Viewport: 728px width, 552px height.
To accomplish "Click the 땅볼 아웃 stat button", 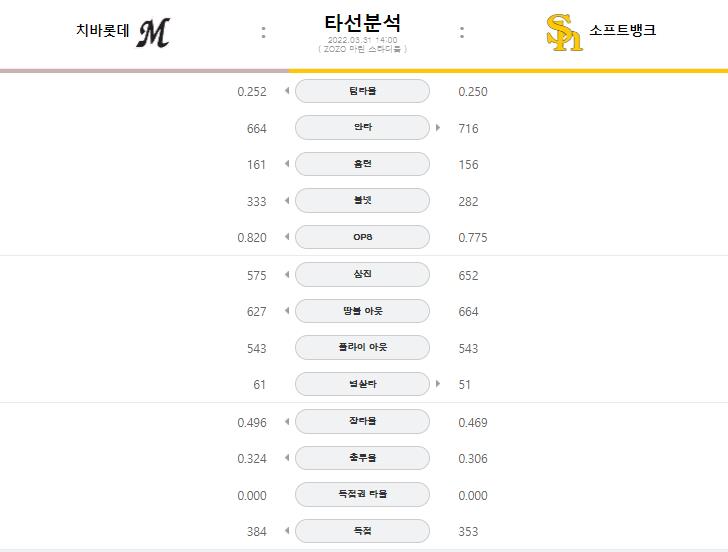I will (x=362, y=311).
